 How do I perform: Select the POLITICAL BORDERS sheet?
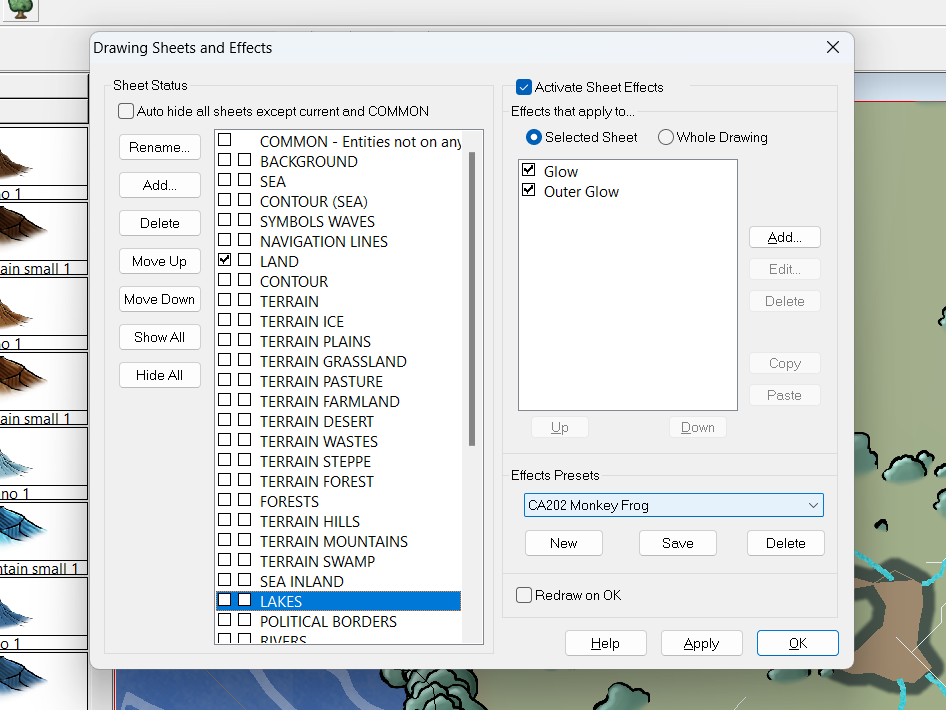coord(328,621)
